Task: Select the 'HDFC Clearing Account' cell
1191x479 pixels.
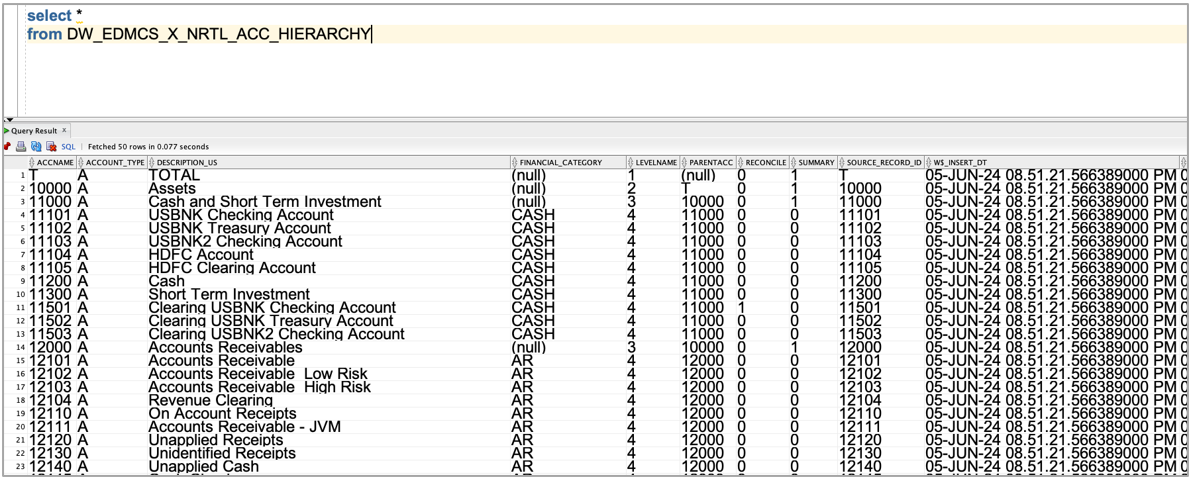Action: coord(330,268)
